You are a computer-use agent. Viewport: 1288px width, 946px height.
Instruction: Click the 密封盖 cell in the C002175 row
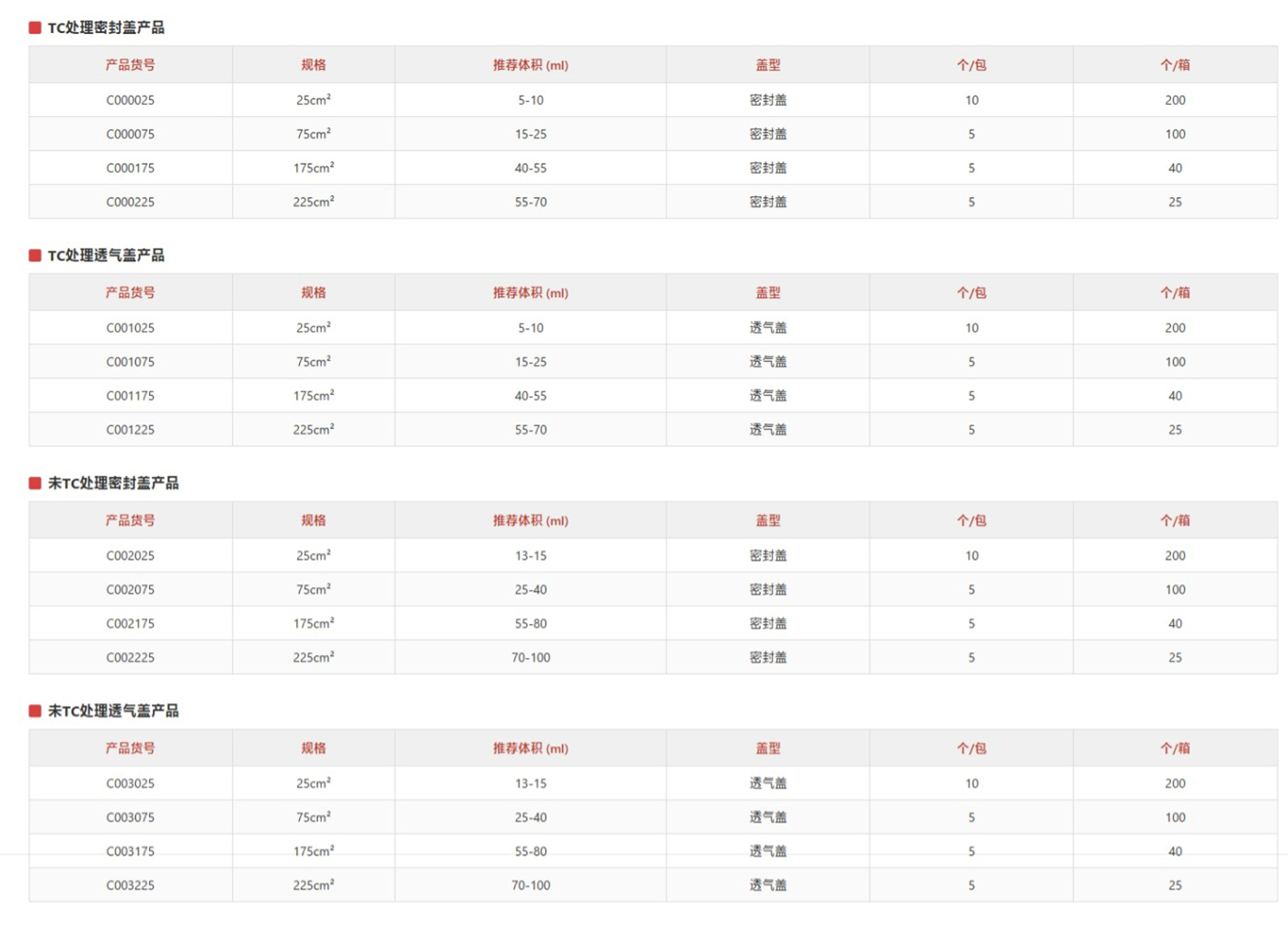tap(768, 624)
